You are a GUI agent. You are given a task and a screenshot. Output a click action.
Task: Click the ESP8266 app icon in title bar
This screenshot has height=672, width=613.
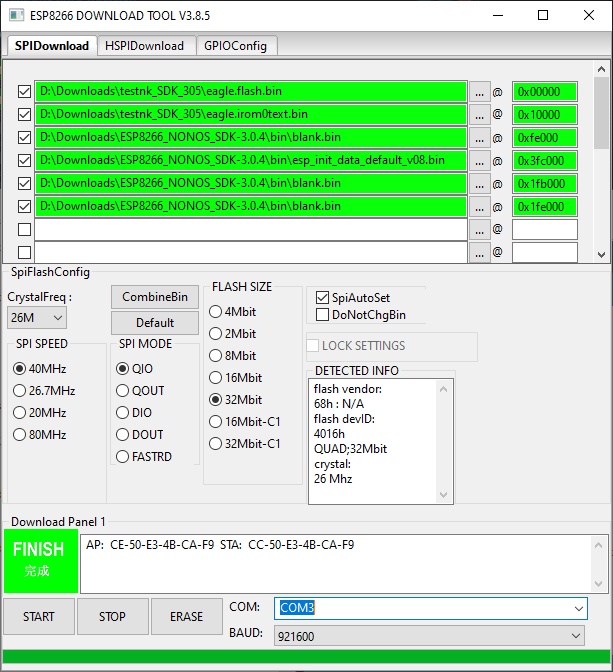tap(16, 15)
